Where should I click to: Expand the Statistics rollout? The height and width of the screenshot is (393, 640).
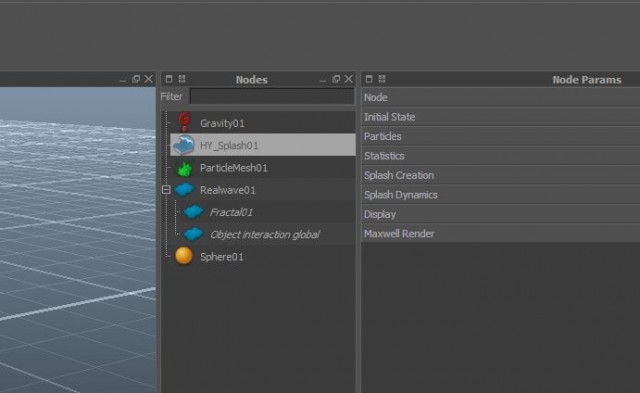click(500, 156)
